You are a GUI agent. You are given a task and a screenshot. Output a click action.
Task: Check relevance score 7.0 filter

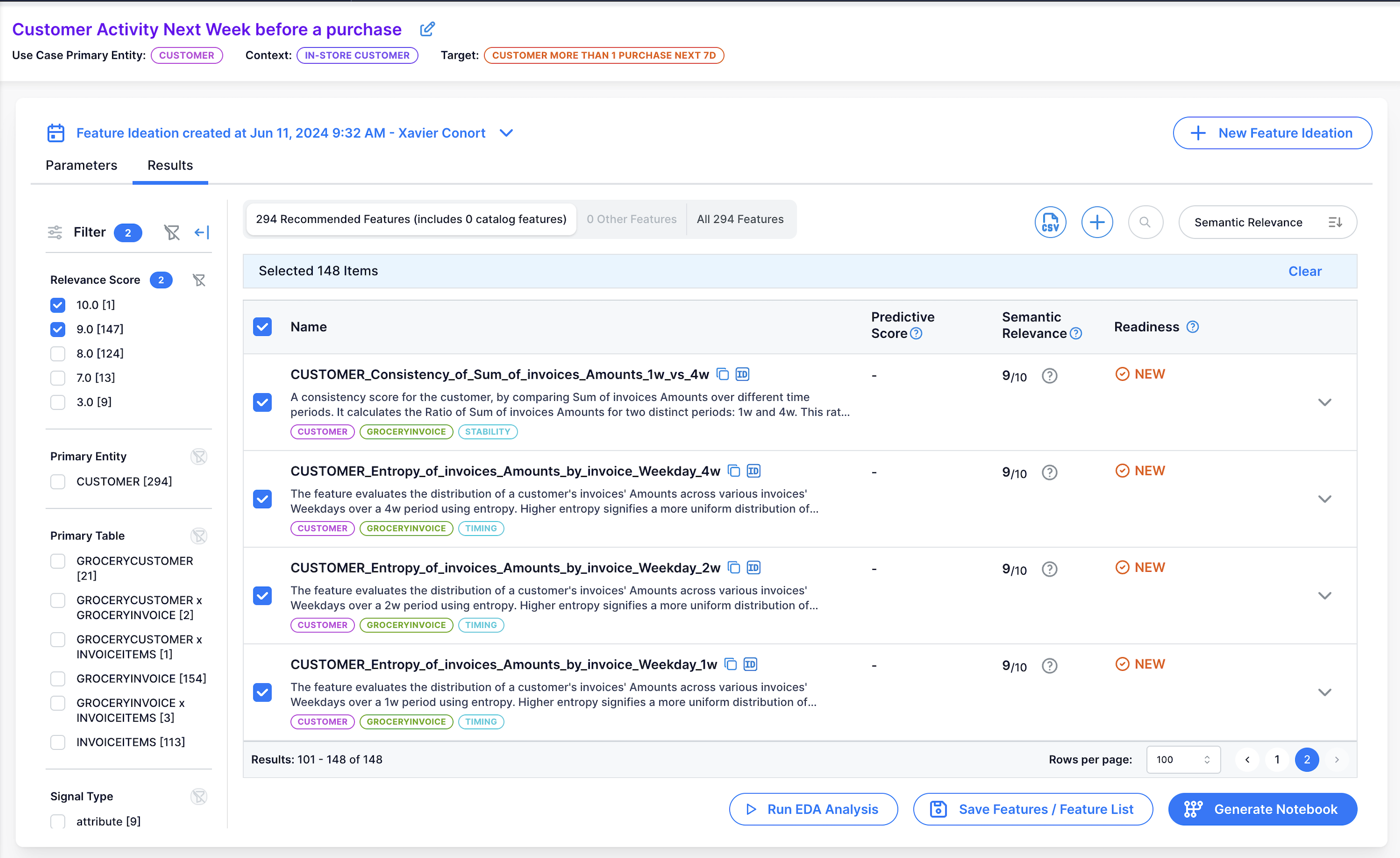coord(57,378)
